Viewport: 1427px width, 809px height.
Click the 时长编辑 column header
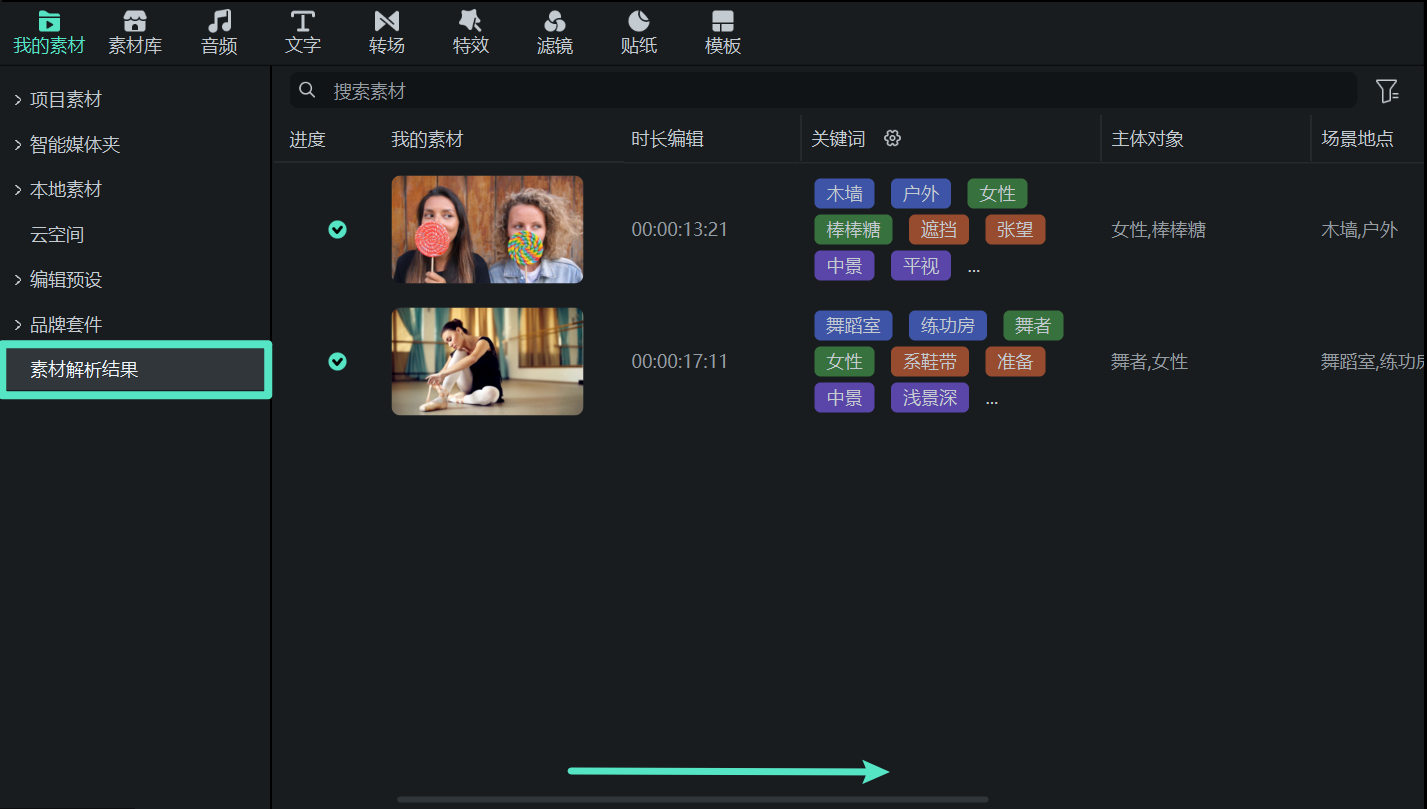[668, 139]
